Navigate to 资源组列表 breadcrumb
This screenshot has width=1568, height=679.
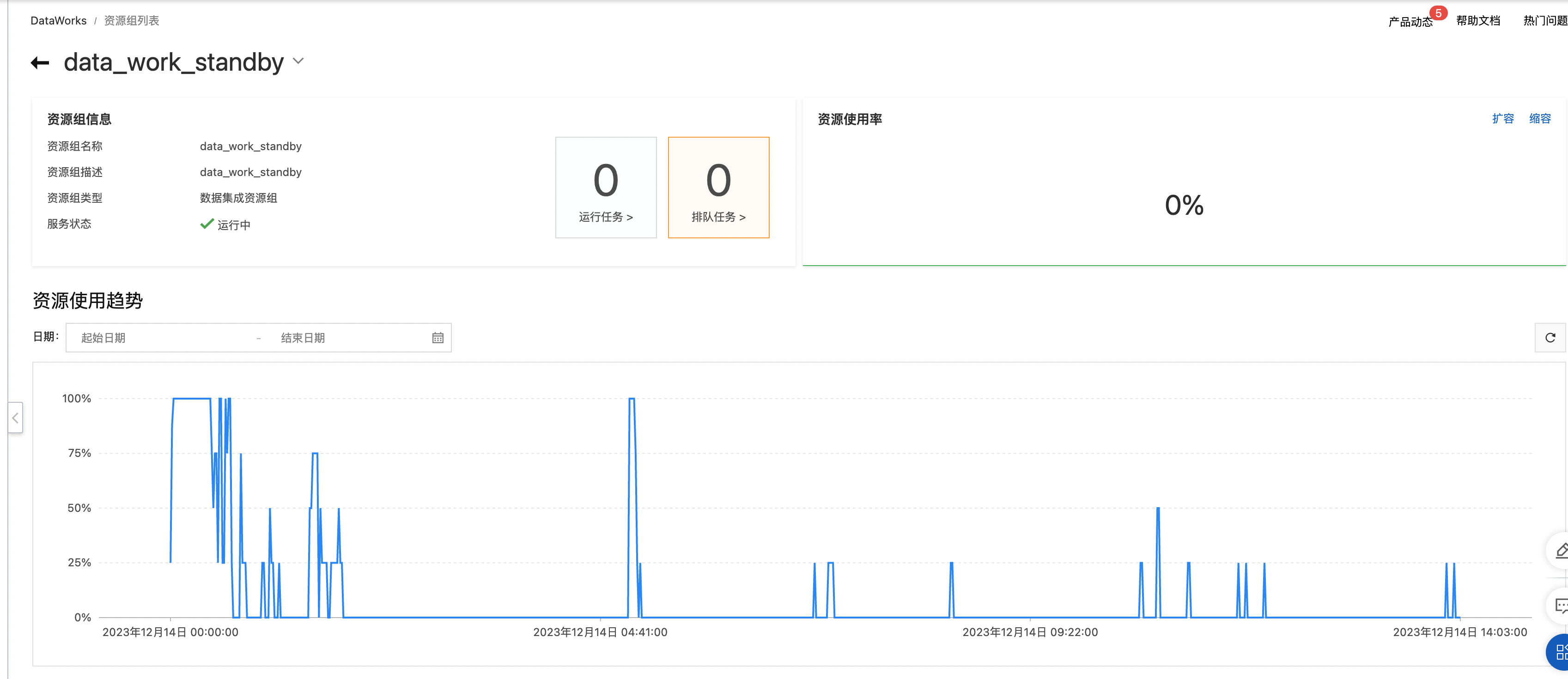(x=132, y=21)
